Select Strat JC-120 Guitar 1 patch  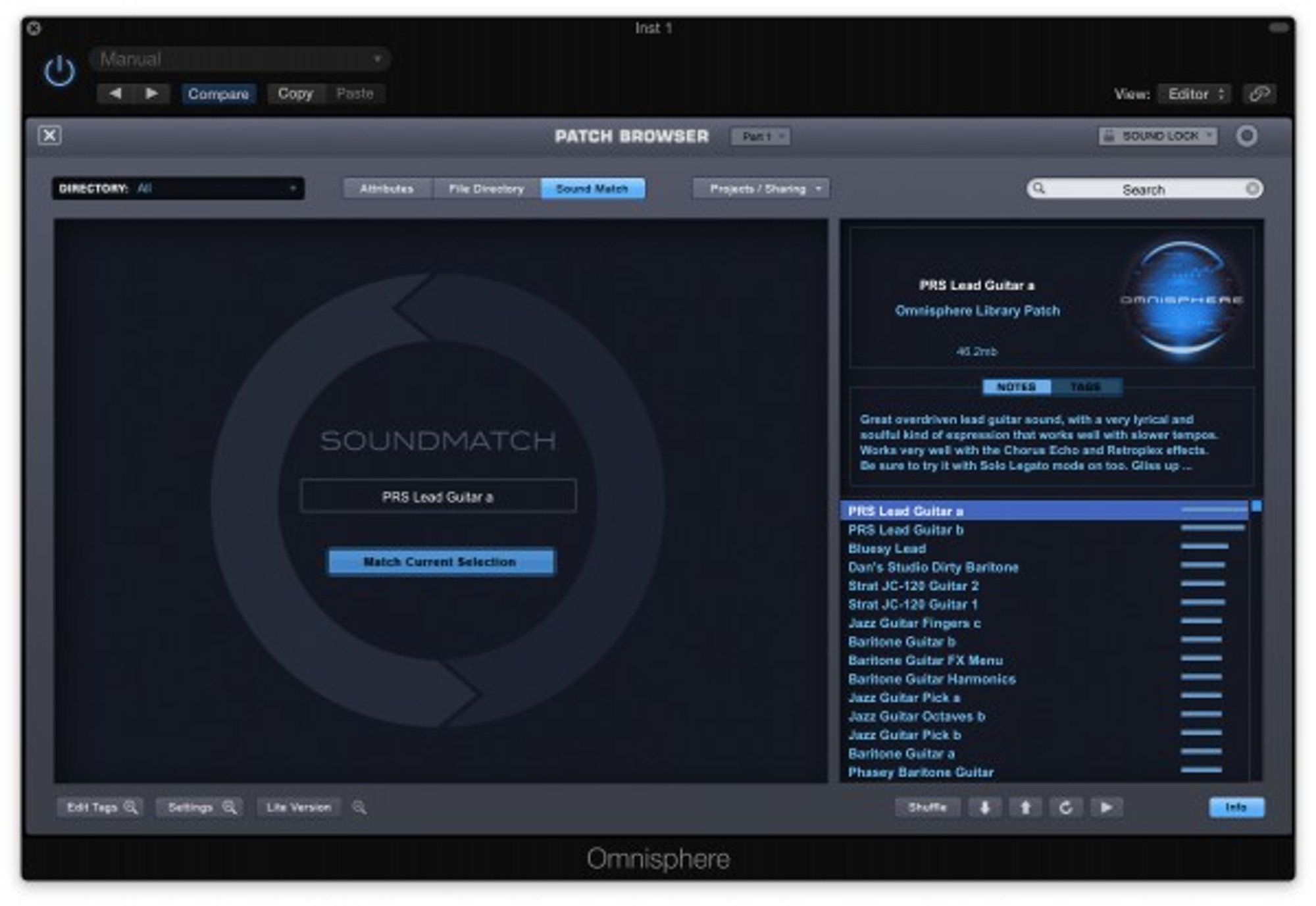[x=1044, y=604]
